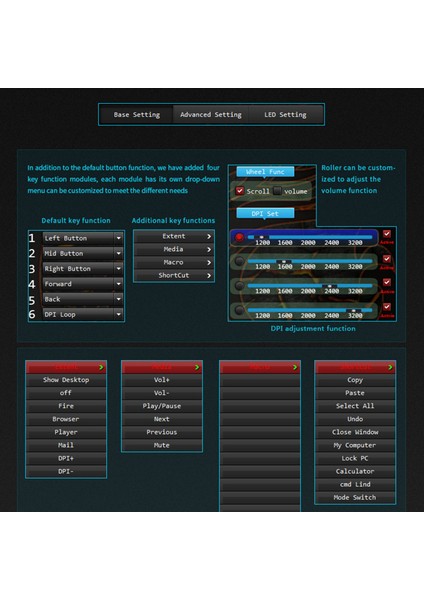
Task: Toggle Active checkbox for first DPI level
Action: pyautogui.click(x=387, y=234)
